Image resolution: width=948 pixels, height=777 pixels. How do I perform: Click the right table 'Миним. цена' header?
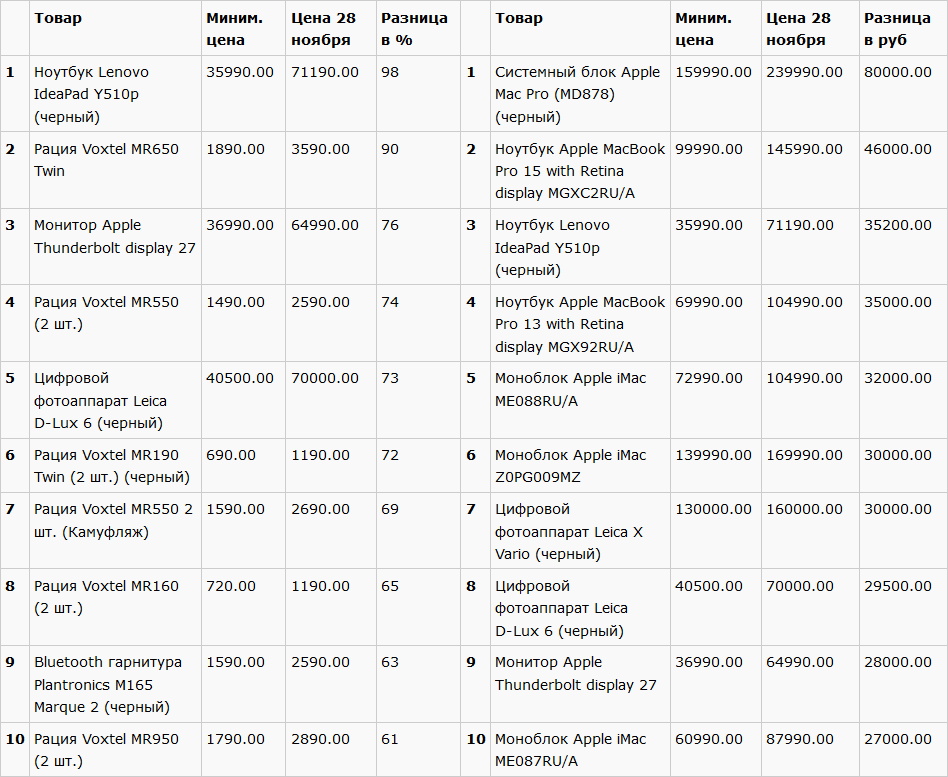[x=716, y=28]
